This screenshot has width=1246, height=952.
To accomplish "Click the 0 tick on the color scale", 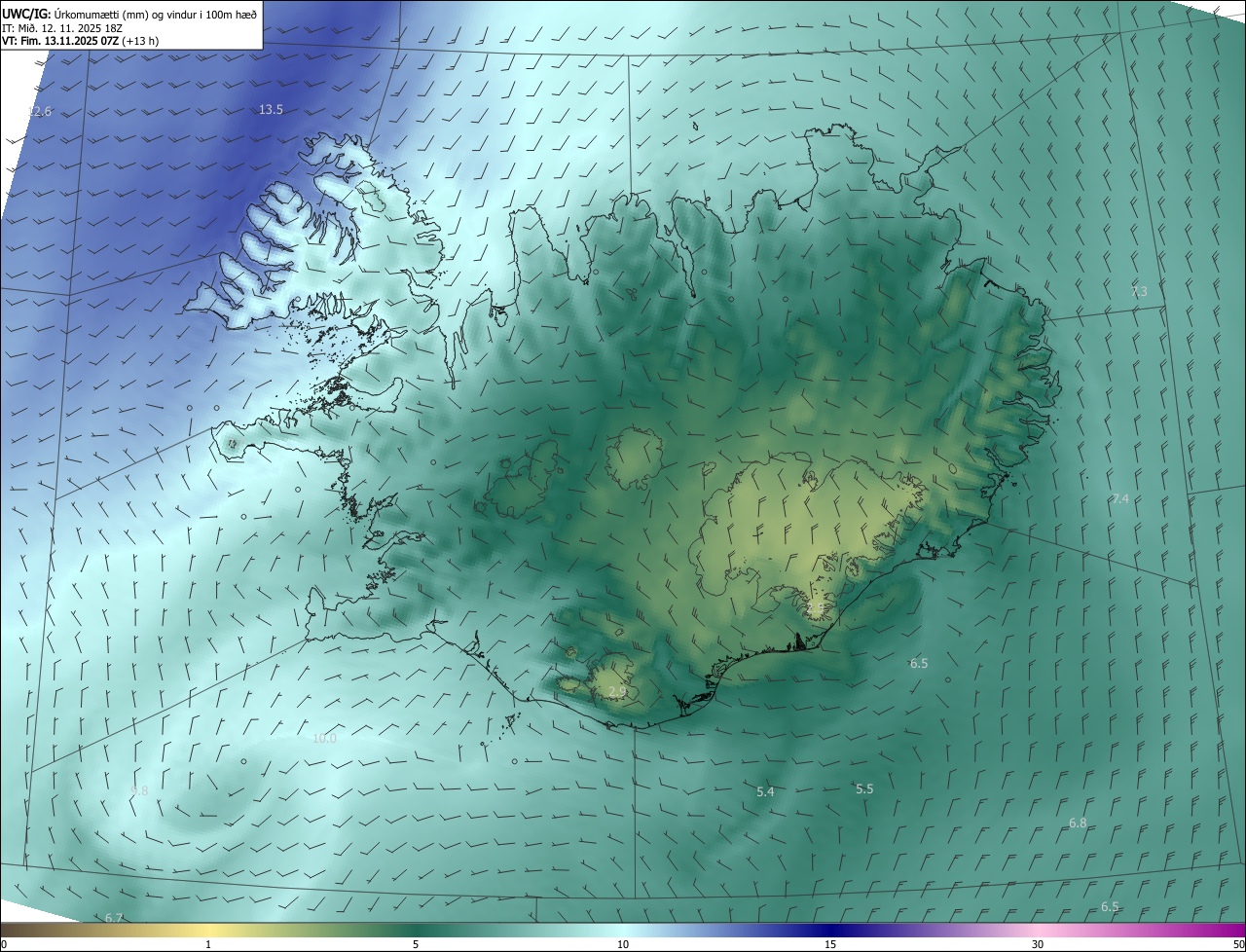I will pyautogui.click(x=4, y=944).
